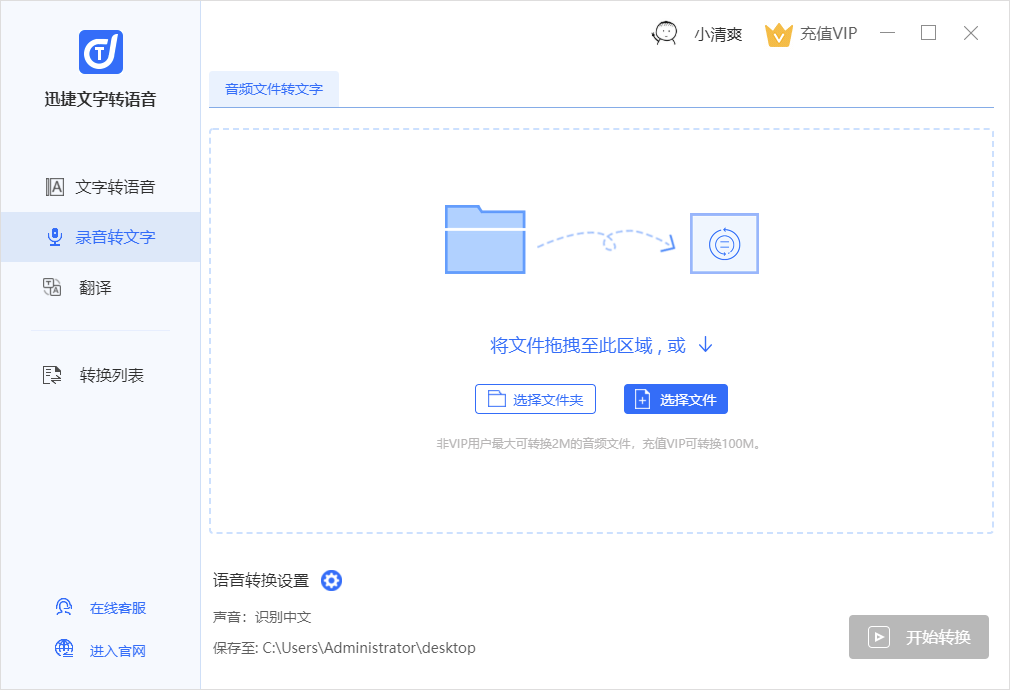Open 语音转换设置 gear icon

331,580
